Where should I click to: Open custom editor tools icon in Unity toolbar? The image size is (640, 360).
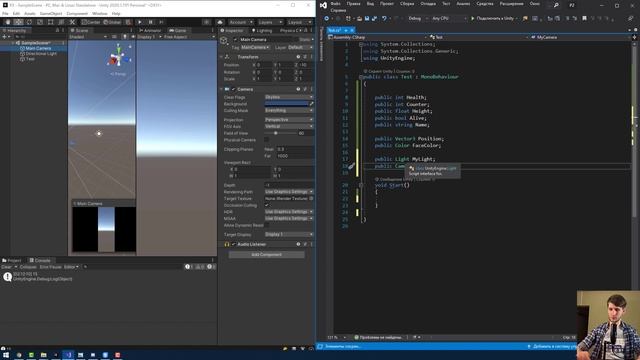[x=72, y=22]
